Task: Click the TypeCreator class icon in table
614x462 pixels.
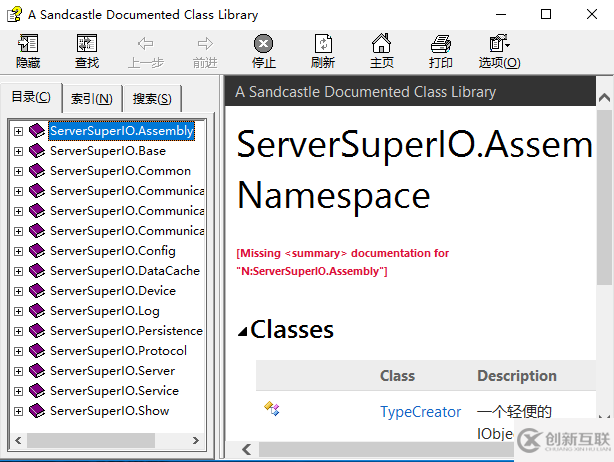Action: (x=272, y=408)
